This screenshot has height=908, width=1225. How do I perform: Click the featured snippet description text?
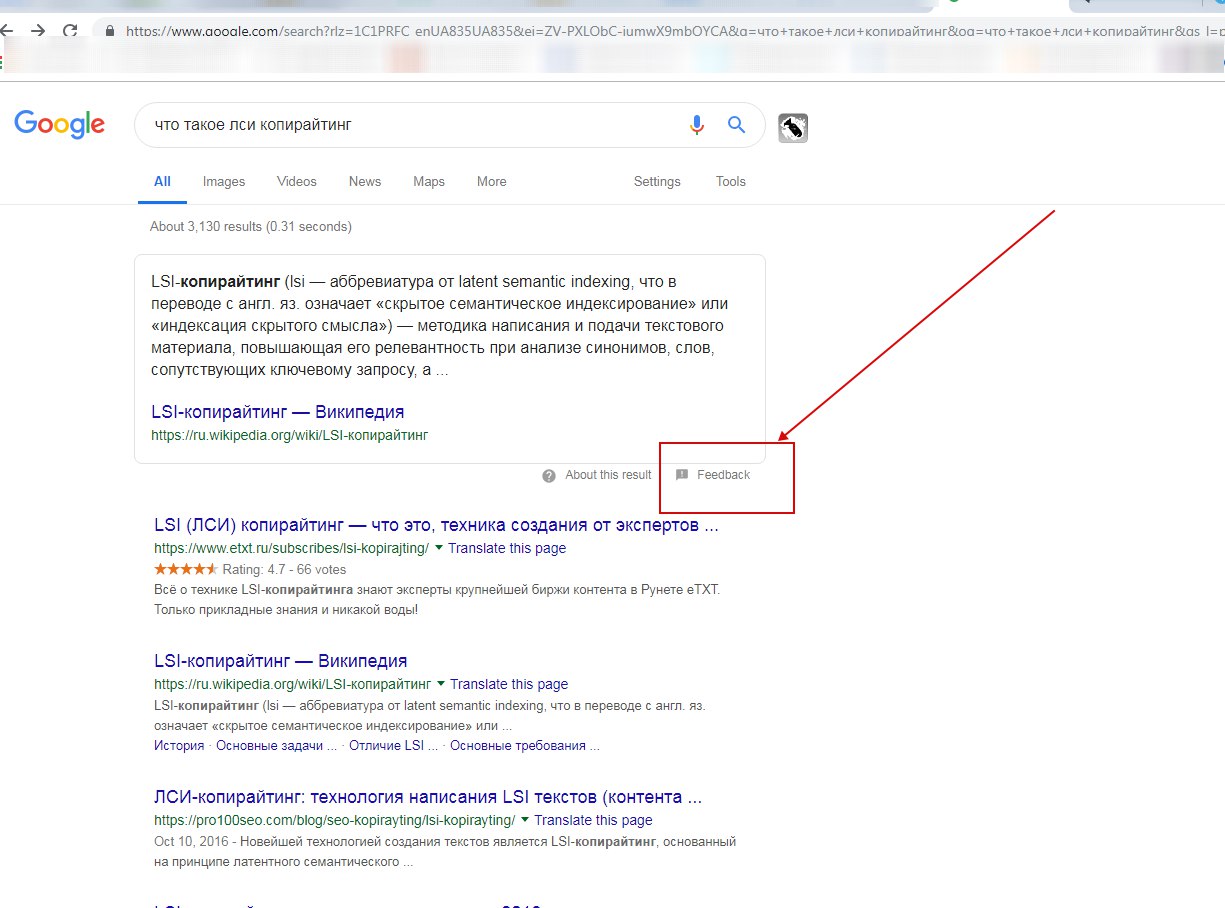tap(440, 325)
